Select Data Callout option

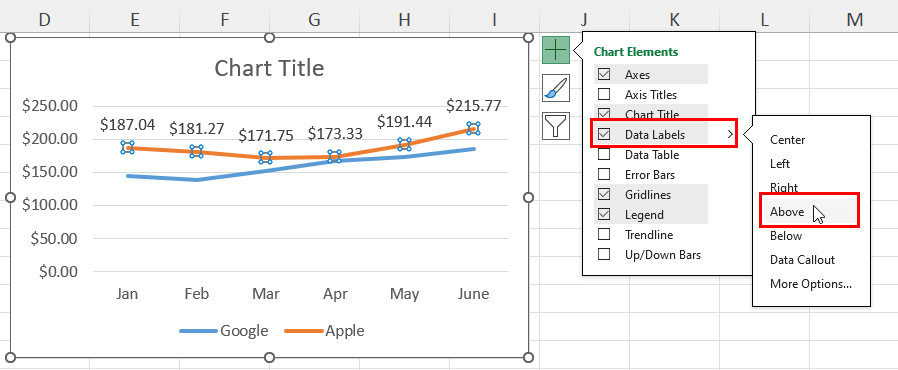tap(802, 260)
